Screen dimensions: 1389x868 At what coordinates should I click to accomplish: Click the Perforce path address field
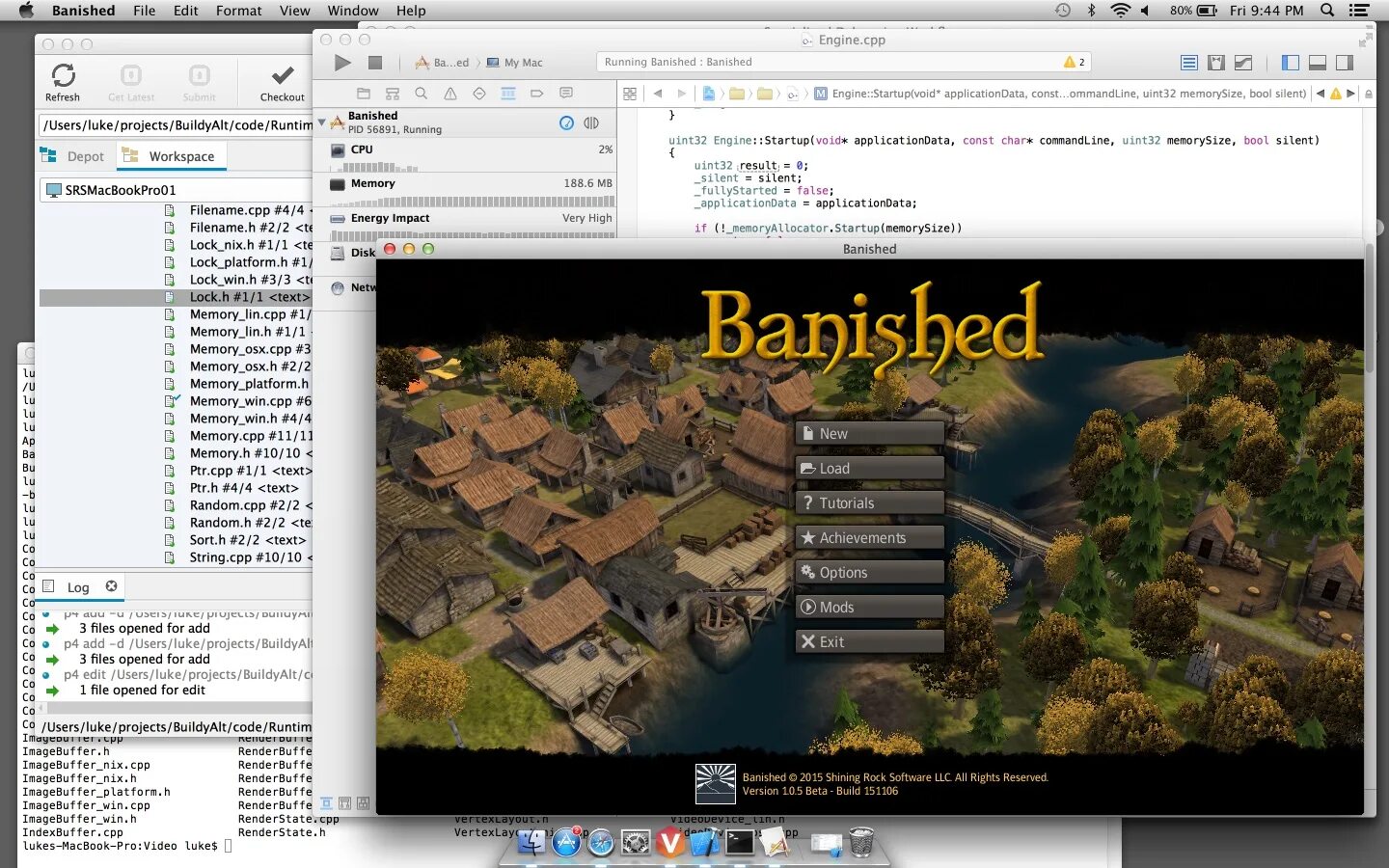176,125
